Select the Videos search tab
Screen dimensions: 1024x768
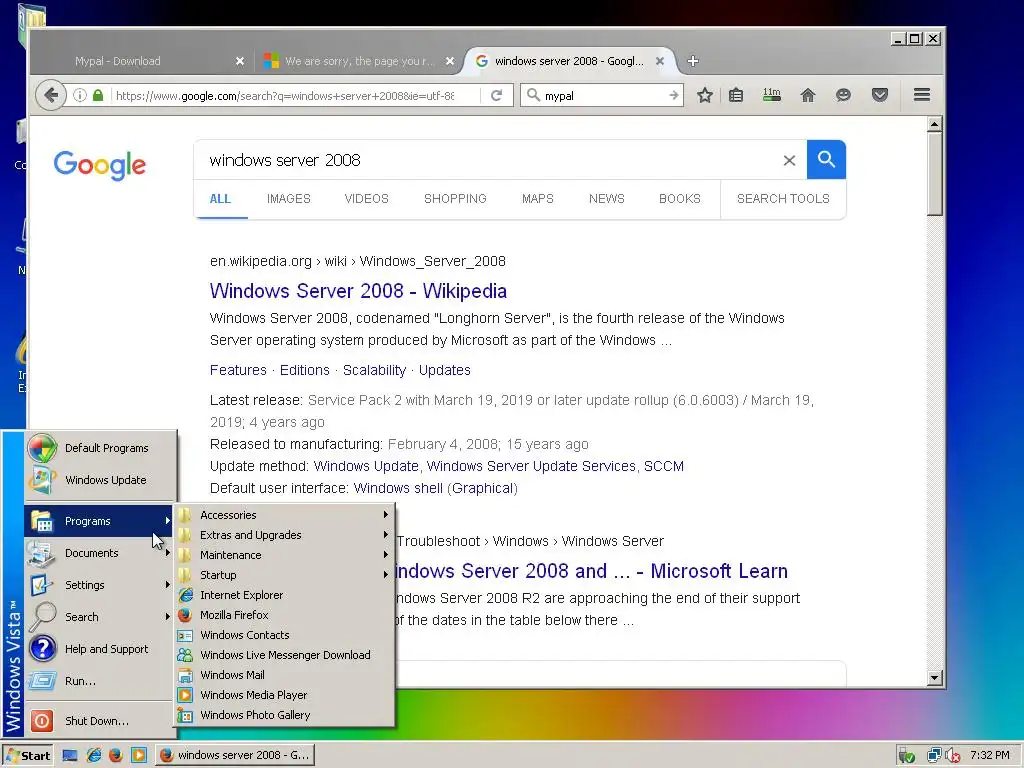pyautogui.click(x=366, y=199)
